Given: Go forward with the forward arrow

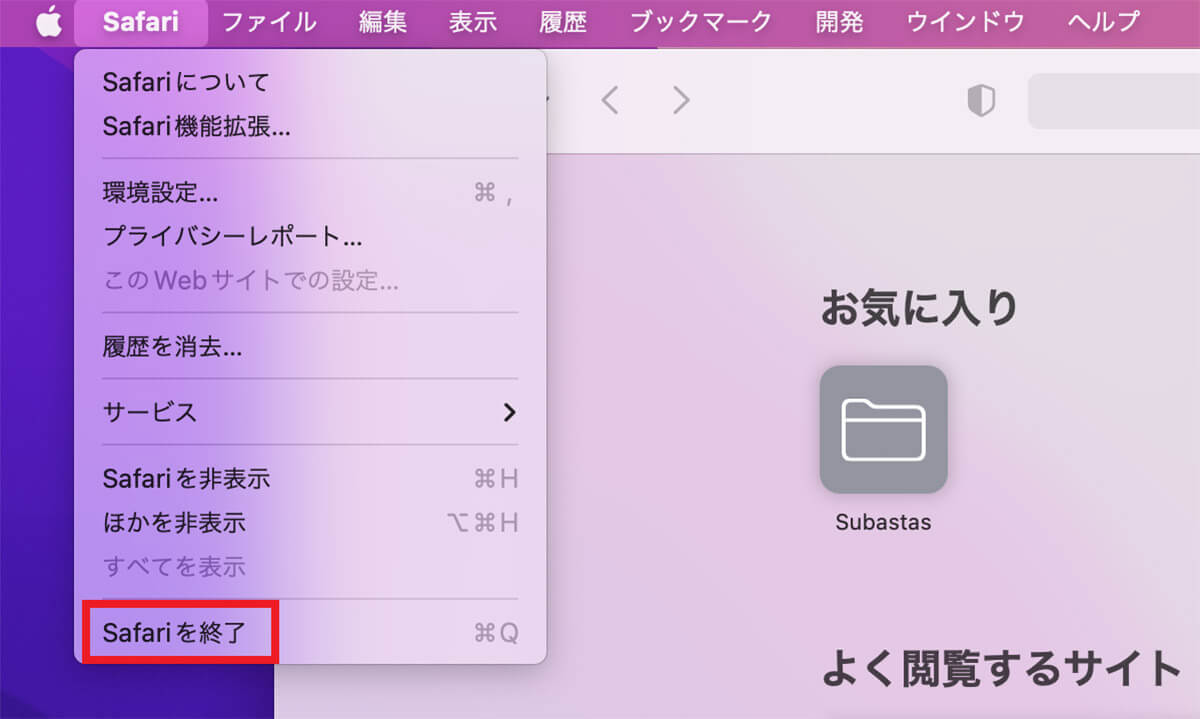Looking at the screenshot, I should (681, 100).
